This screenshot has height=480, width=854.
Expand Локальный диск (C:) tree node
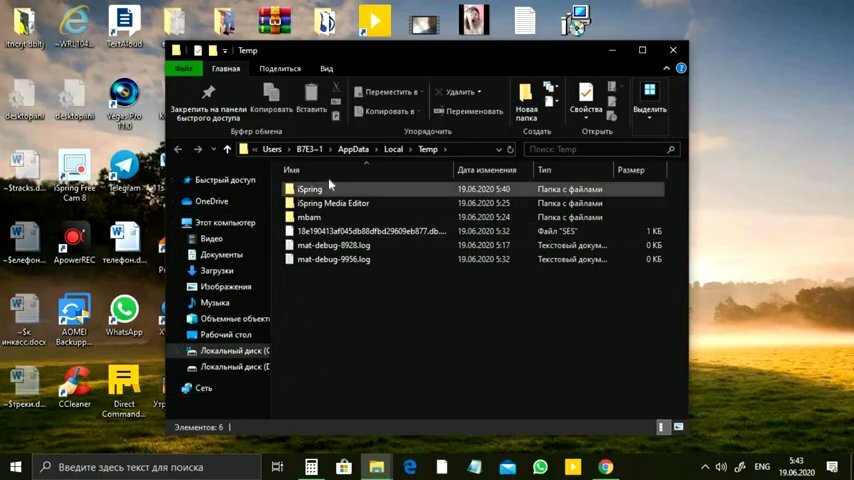pyautogui.click(x=178, y=351)
